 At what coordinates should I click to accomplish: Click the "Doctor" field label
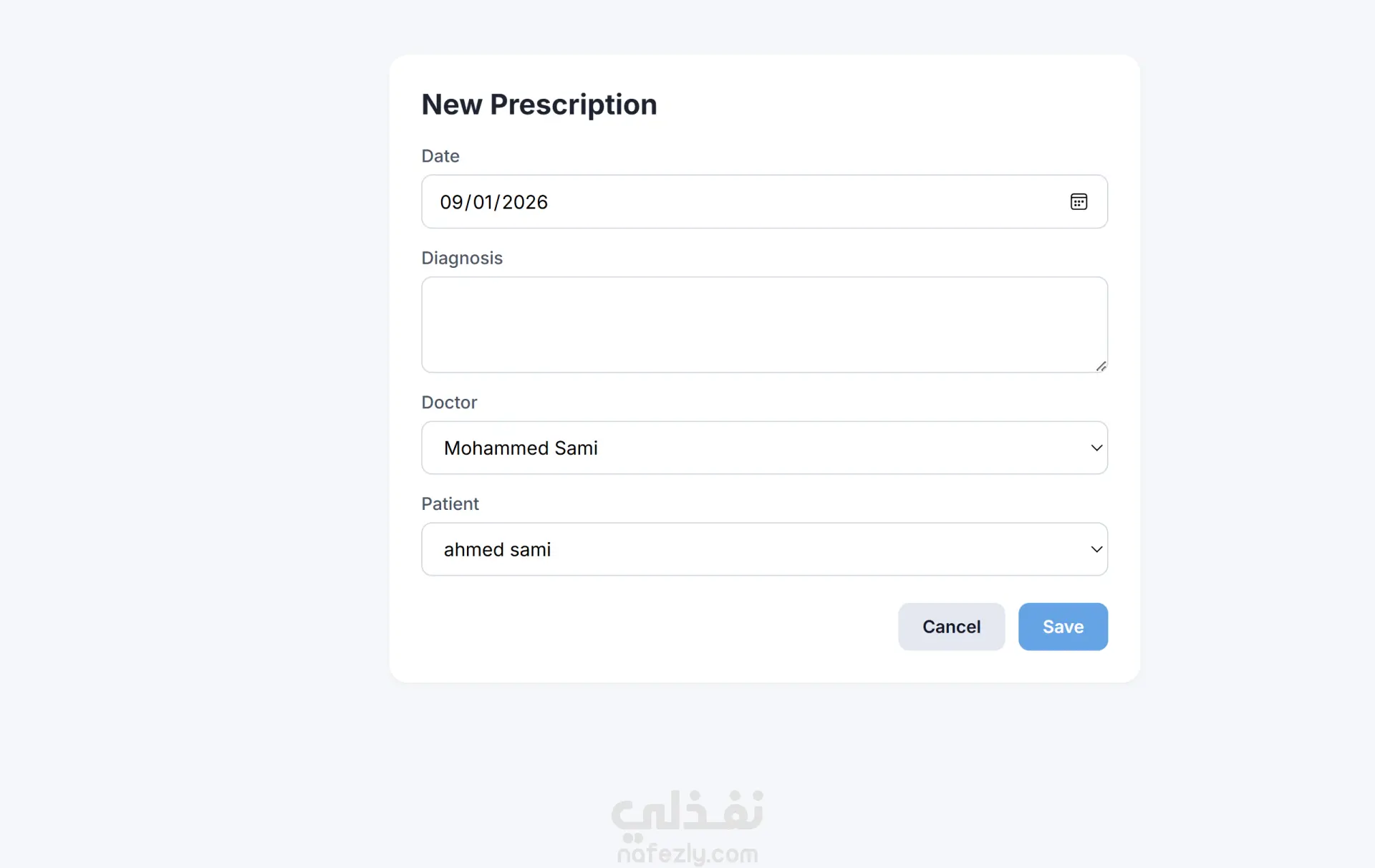tap(449, 402)
